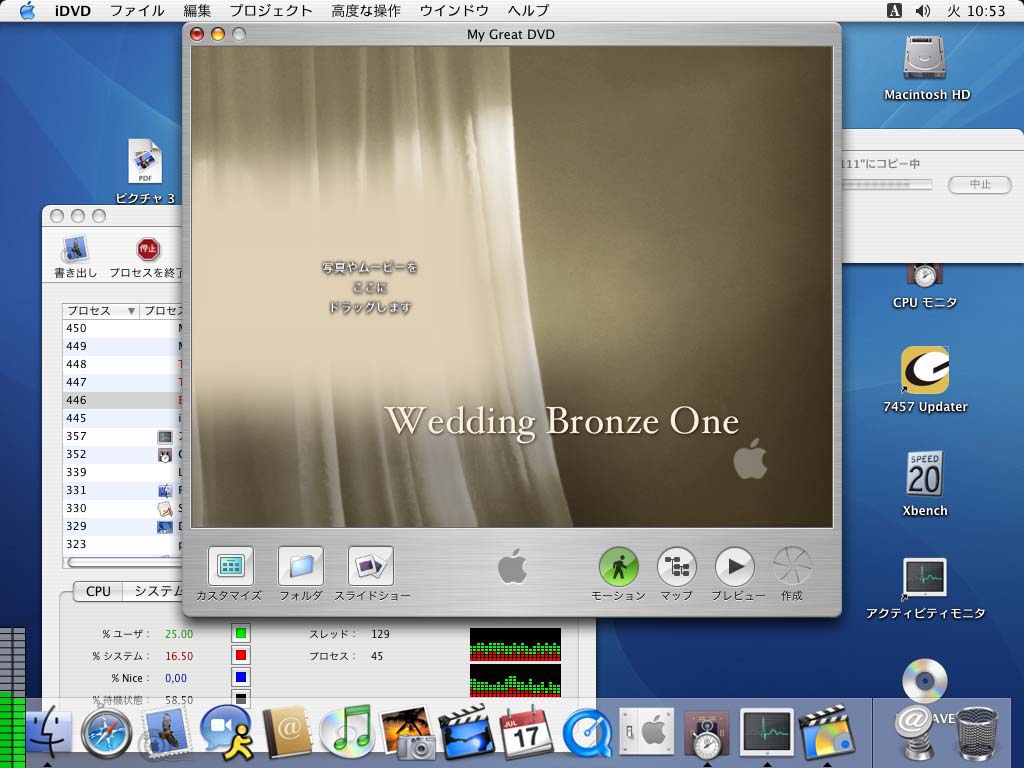Select highlighted process row 446
1024x768 pixels.
122,400
